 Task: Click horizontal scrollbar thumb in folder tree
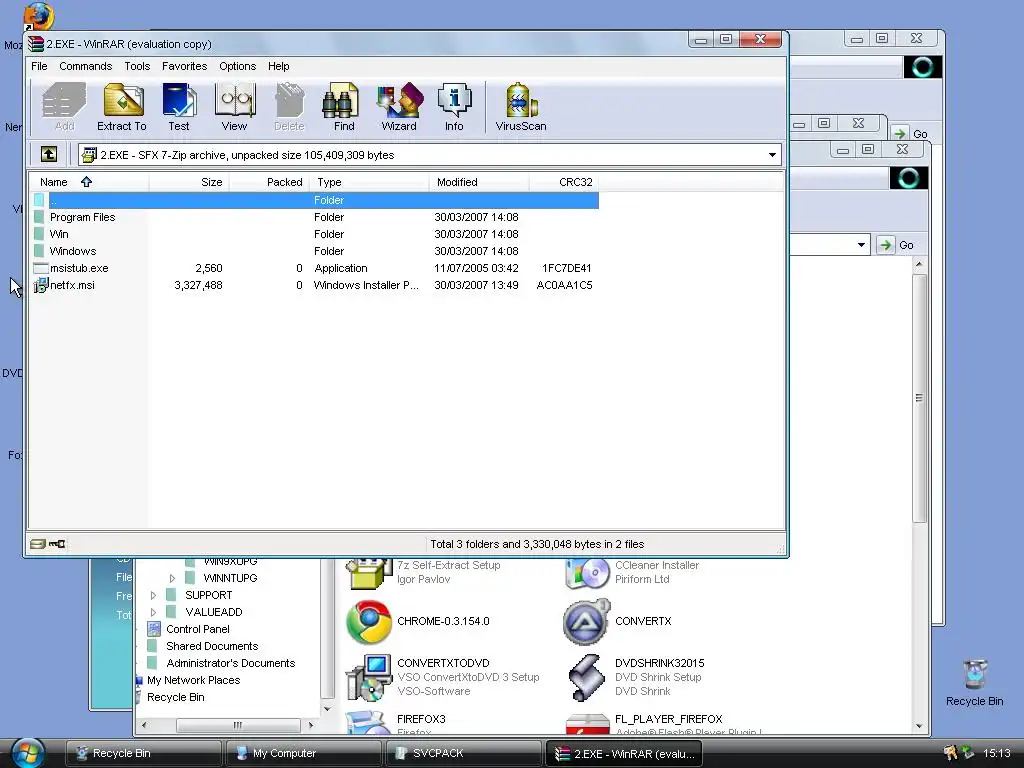[238, 725]
